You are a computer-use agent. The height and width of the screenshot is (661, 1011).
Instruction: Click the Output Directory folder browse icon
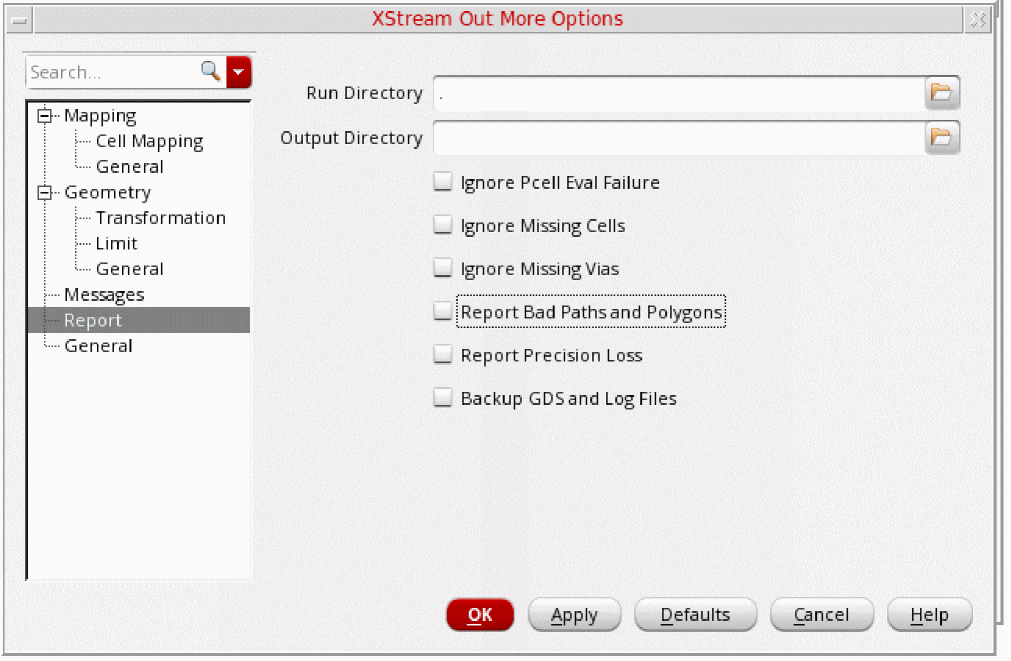coord(940,138)
